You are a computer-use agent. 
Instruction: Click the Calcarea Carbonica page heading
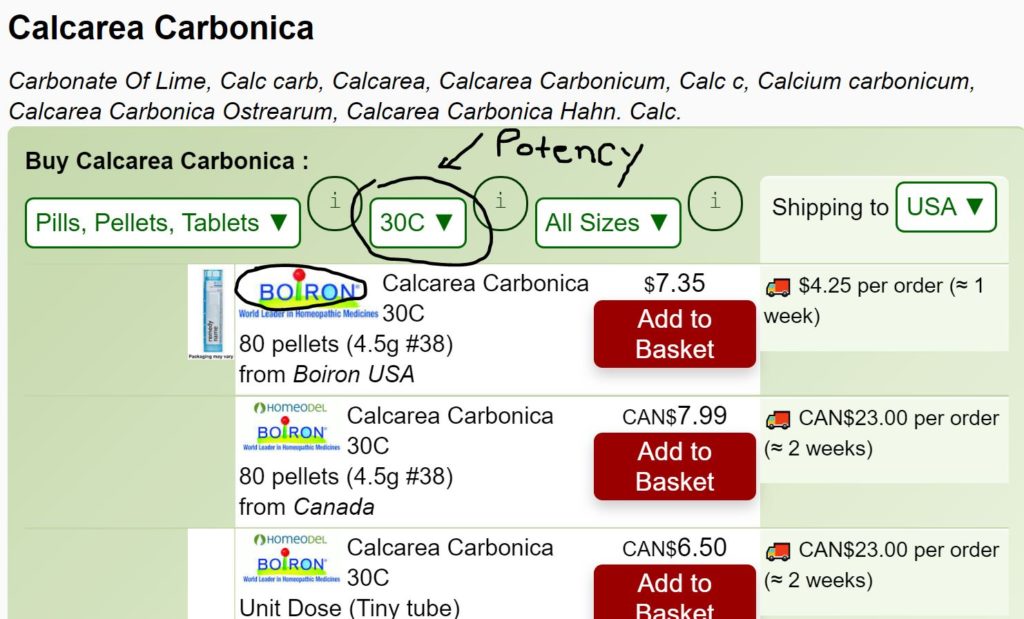161,27
